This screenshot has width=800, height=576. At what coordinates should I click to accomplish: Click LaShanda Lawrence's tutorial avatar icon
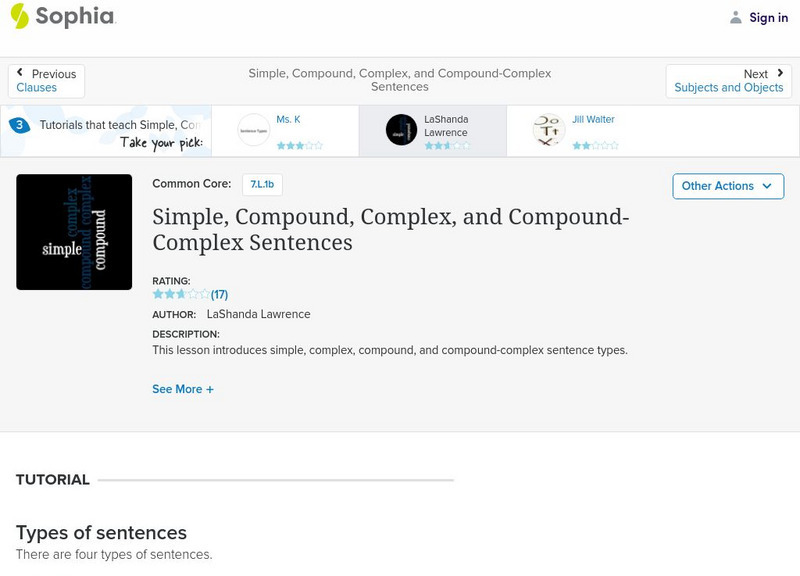coord(401,130)
